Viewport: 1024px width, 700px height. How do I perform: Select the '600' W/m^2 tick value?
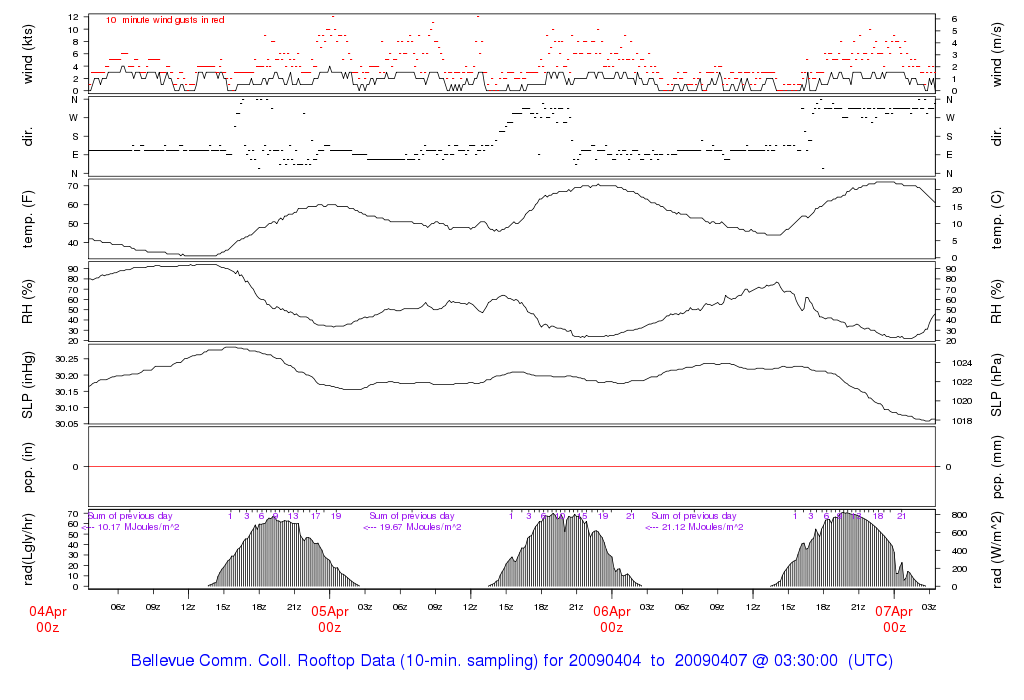click(x=959, y=533)
